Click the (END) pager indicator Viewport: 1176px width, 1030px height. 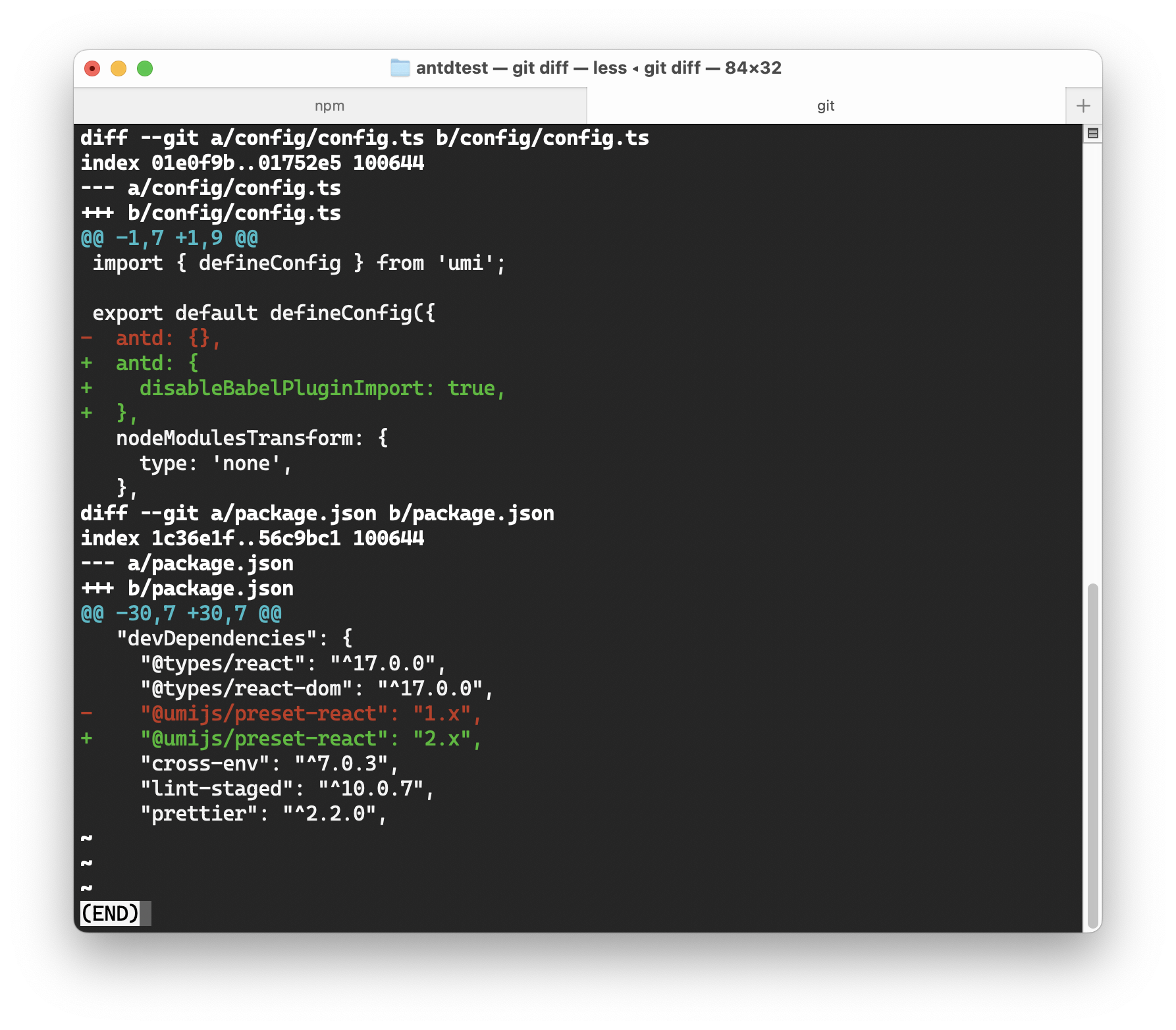[x=111, y=913]
